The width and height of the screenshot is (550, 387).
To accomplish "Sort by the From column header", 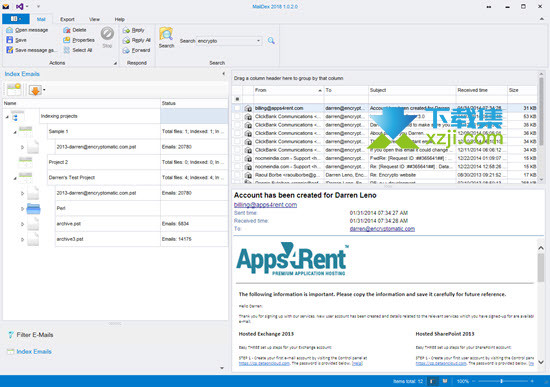I will (x=288, y=90).
